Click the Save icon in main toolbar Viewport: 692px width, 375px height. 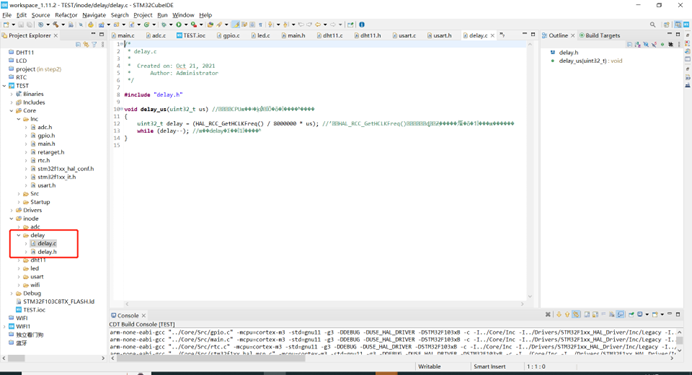tap(21, 25)
